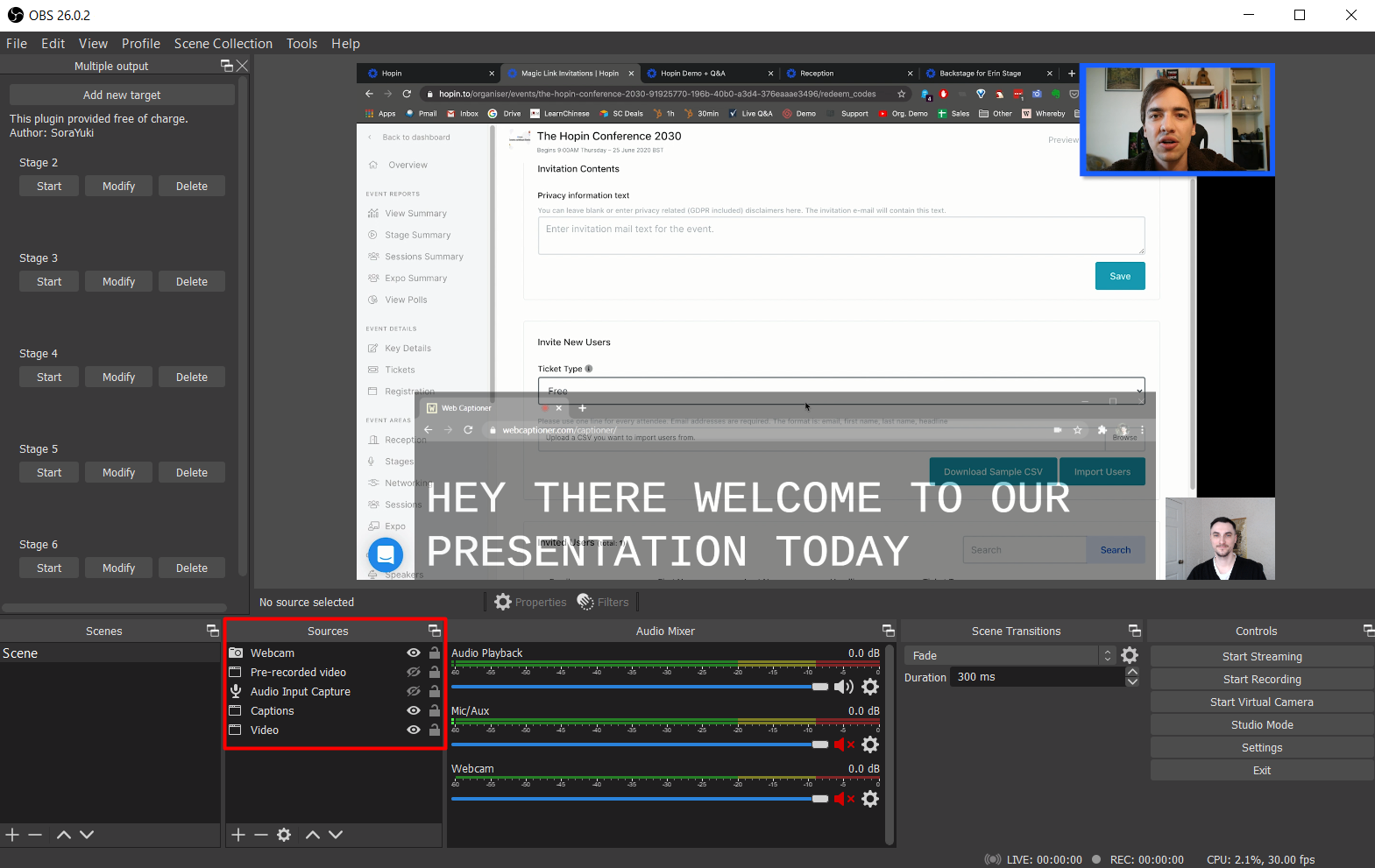This screenshot has height=868, width=1375.
Task: Toggle visibility of Webcam source
Action: coord(414,653)
